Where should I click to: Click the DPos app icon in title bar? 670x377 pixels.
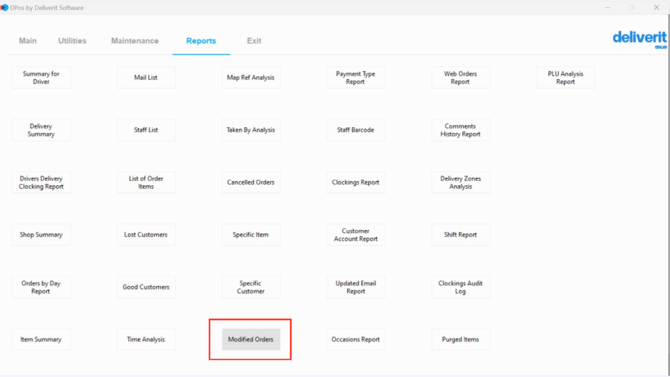click(x=4, y=8)
